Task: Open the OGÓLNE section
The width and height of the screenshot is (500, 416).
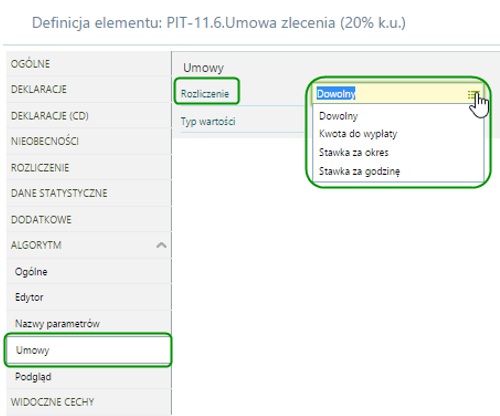Action: (x=89, y=64)
